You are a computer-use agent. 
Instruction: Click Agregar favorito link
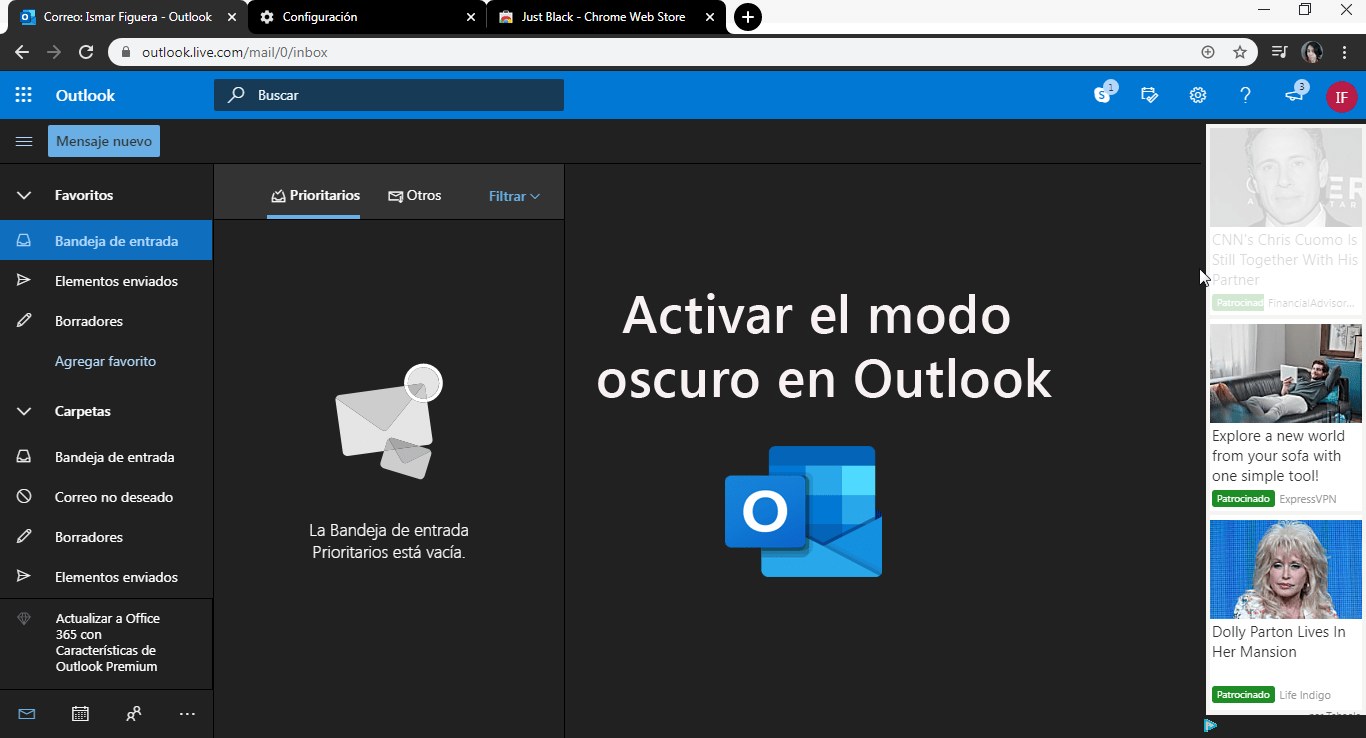click(105, 361)
